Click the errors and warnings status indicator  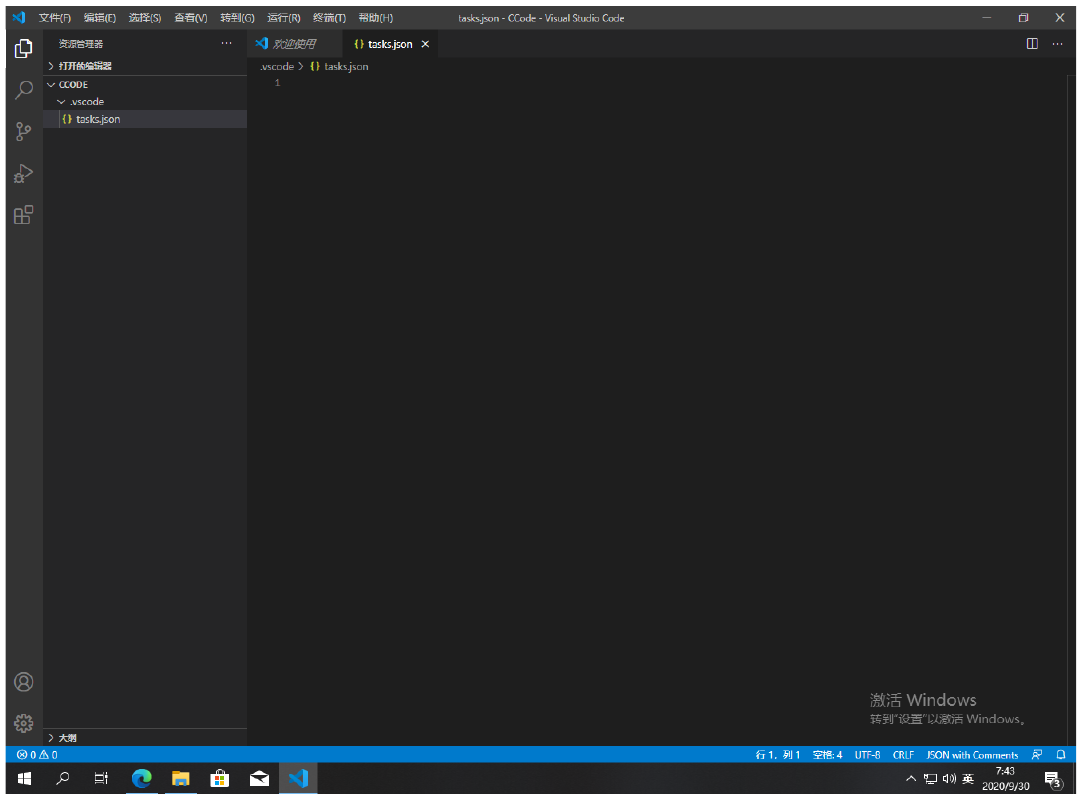37,755
